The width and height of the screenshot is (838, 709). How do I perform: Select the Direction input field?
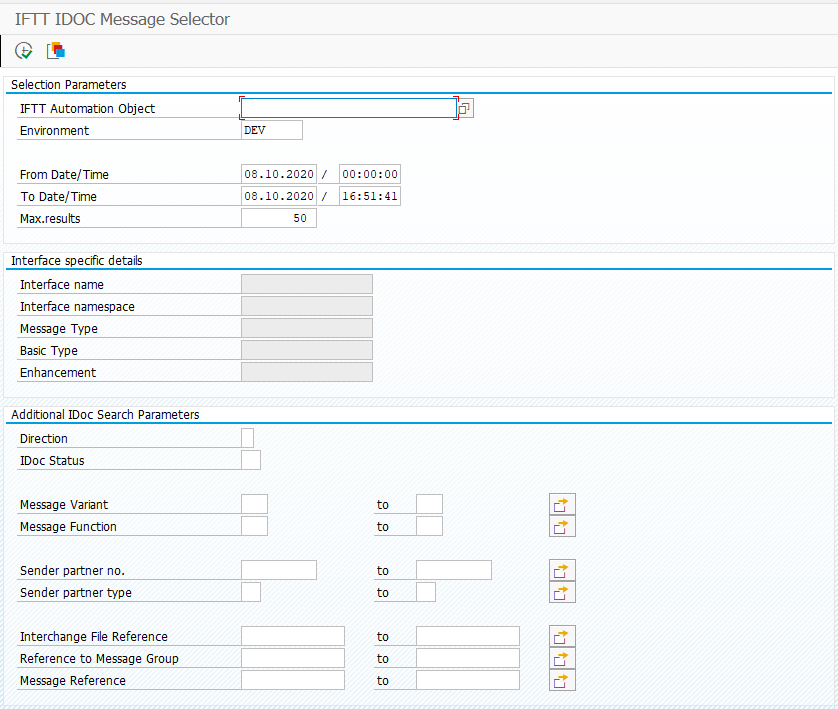pos(246,437)
